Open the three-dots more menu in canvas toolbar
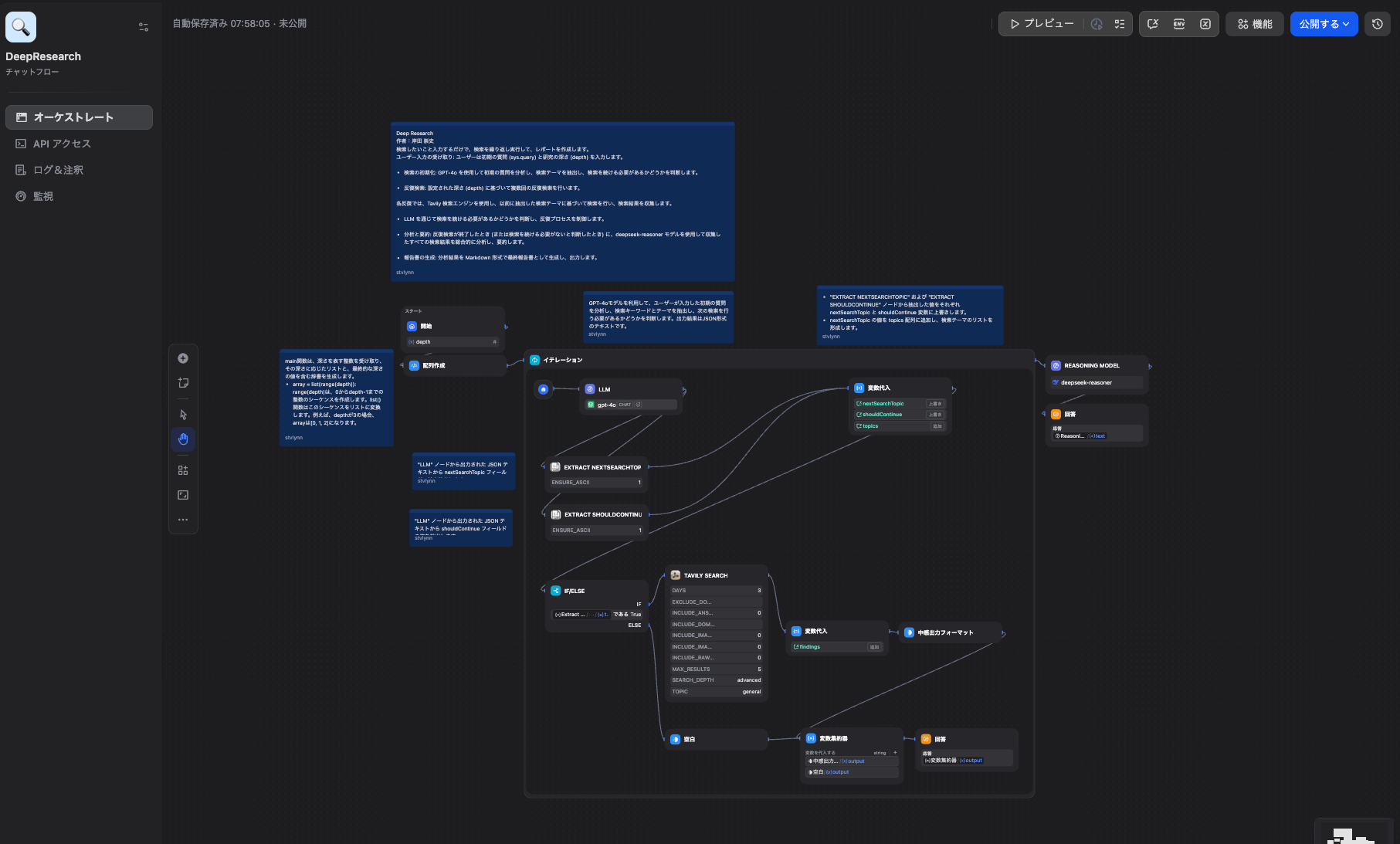This screenshot has height=844, width=1400. coord(183,520)
